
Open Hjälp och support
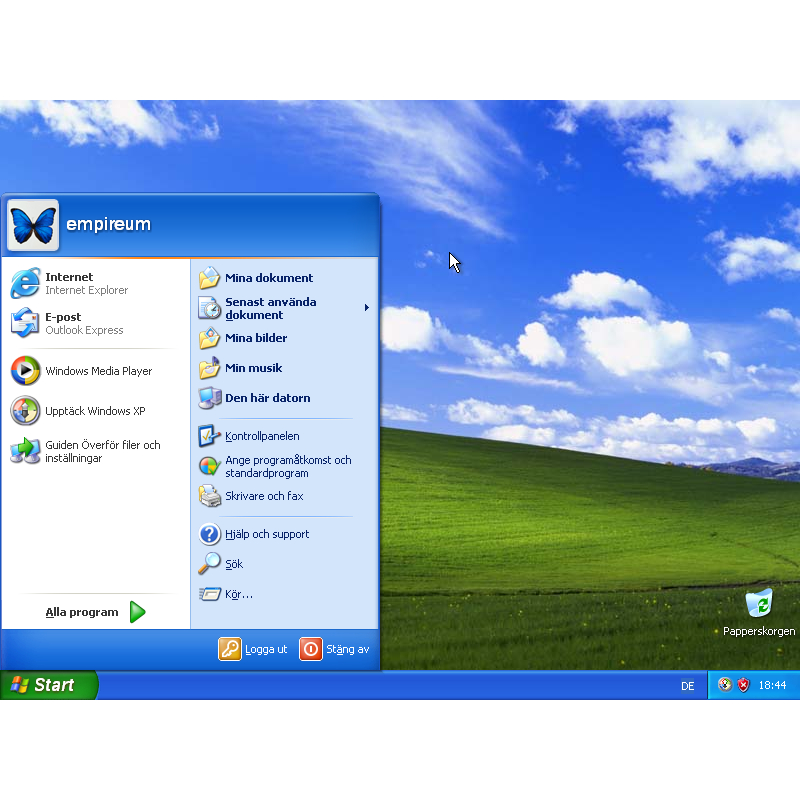266,534
